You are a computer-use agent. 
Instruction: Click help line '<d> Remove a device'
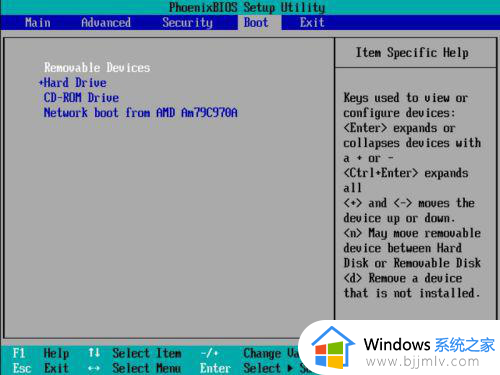pyautogui.click(x=403, y=278)
